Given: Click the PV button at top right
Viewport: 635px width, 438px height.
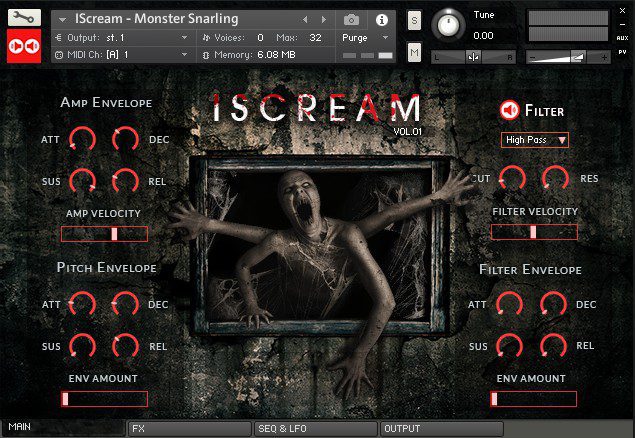Looking at the screenshot, I should point(622,52).
